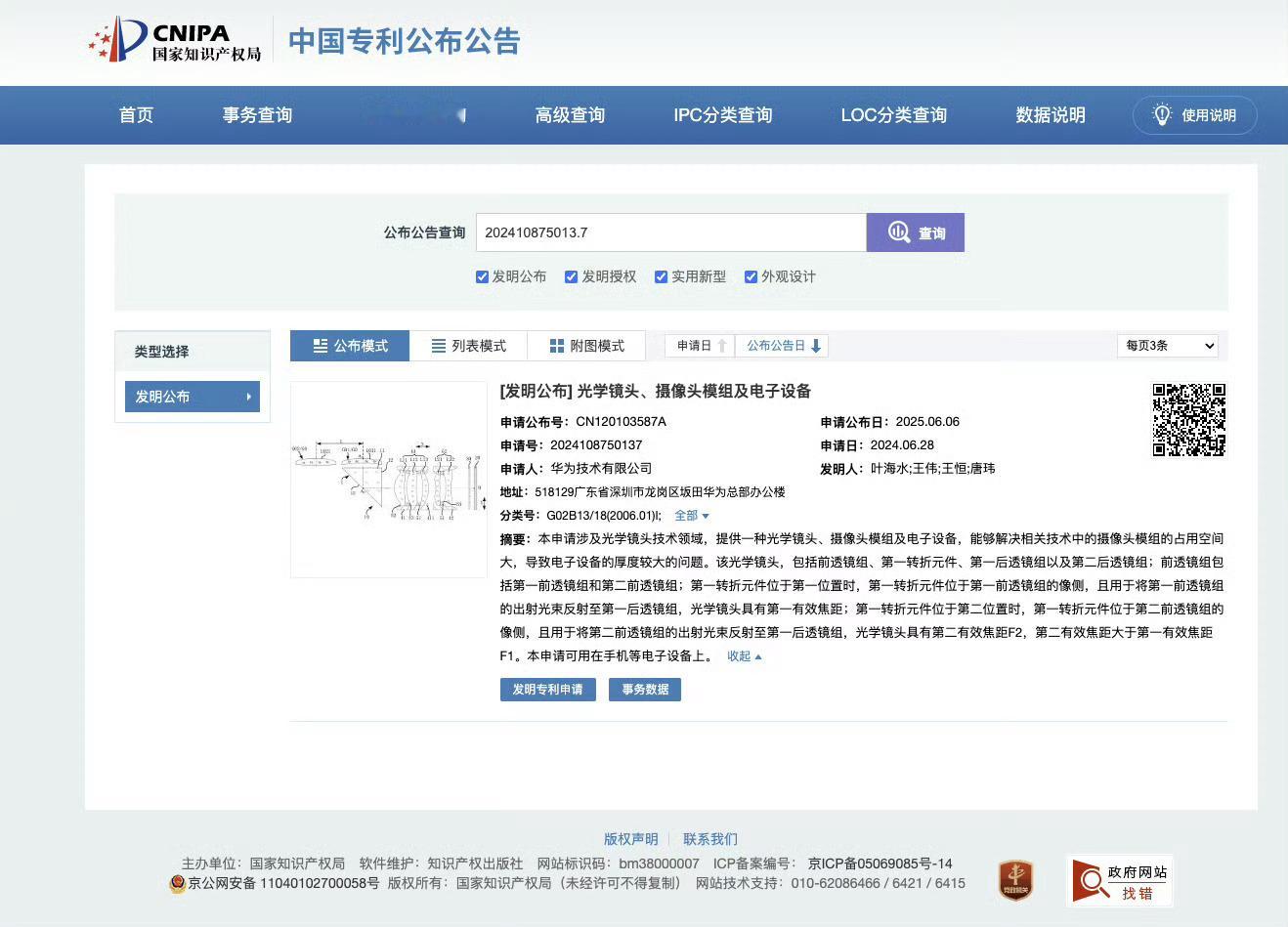Click 京ICP备05069085号-14 footer text
1288x927 pixels.
pyautogui.click(x=880, y=864)
